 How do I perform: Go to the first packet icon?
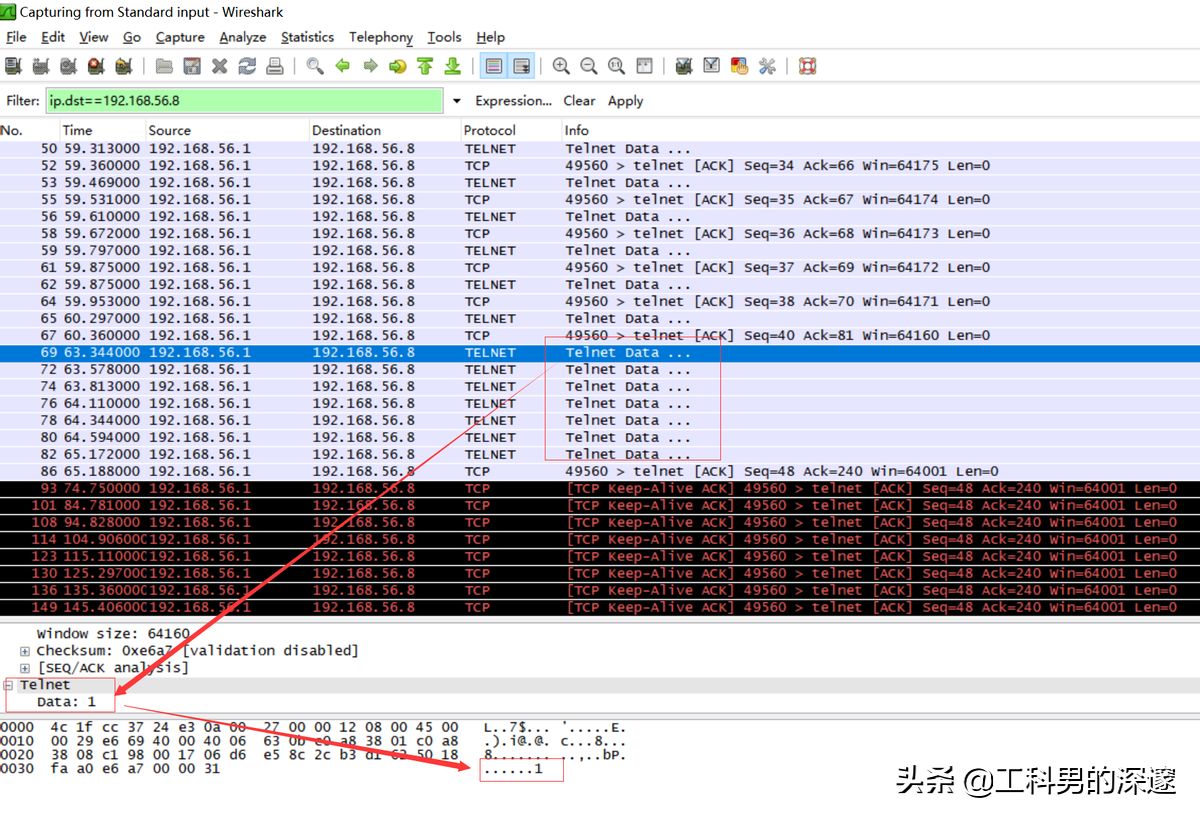tap(425, 67)
